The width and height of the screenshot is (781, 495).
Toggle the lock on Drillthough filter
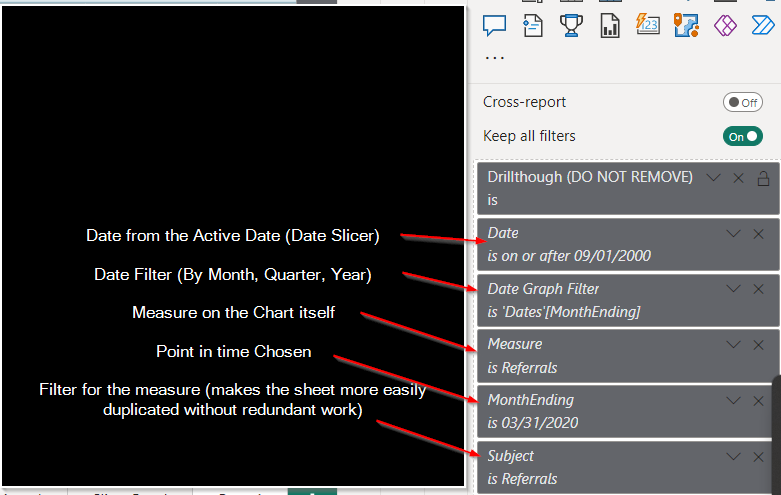click(x=763, y=178)
